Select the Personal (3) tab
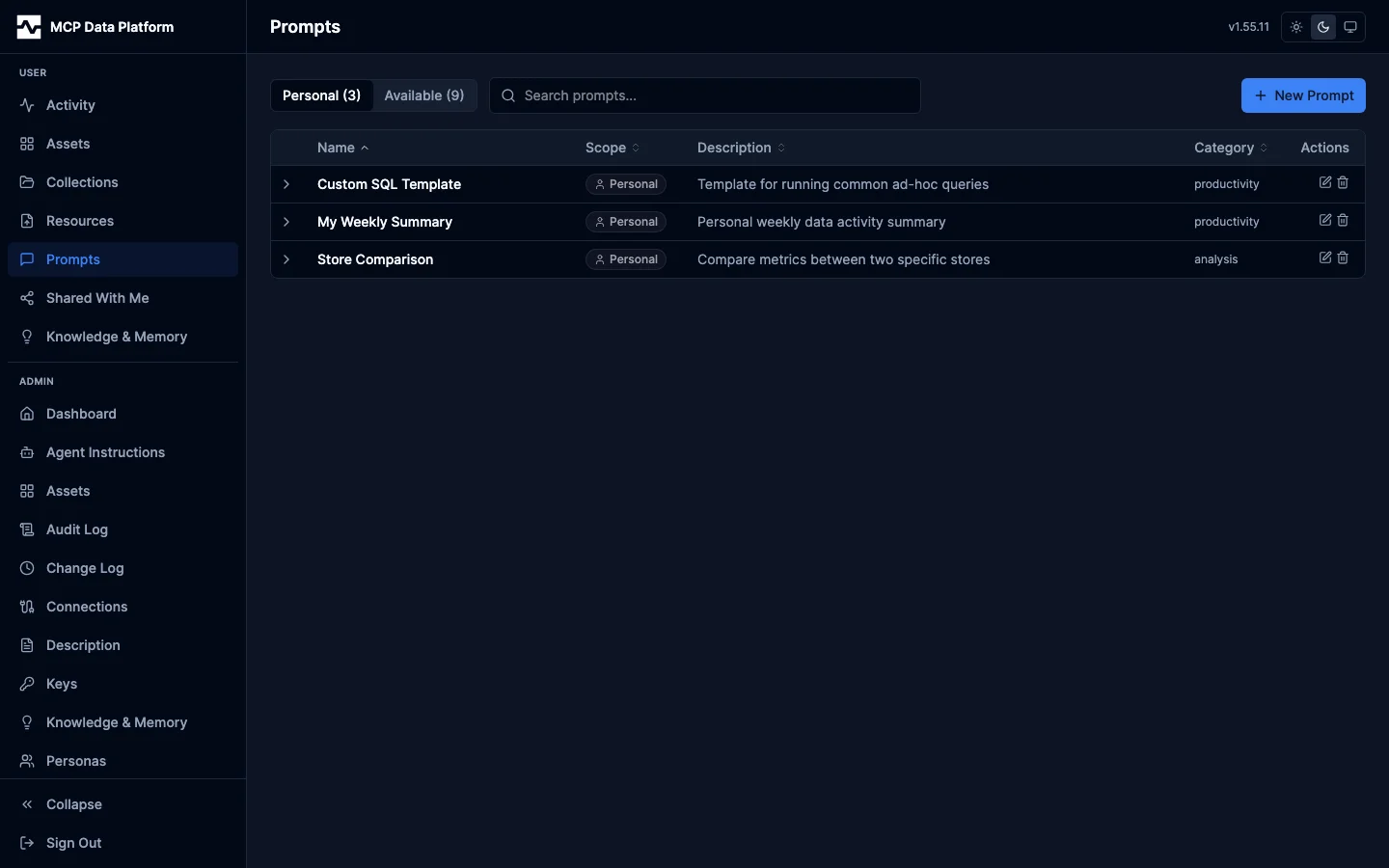 (321, 95)
